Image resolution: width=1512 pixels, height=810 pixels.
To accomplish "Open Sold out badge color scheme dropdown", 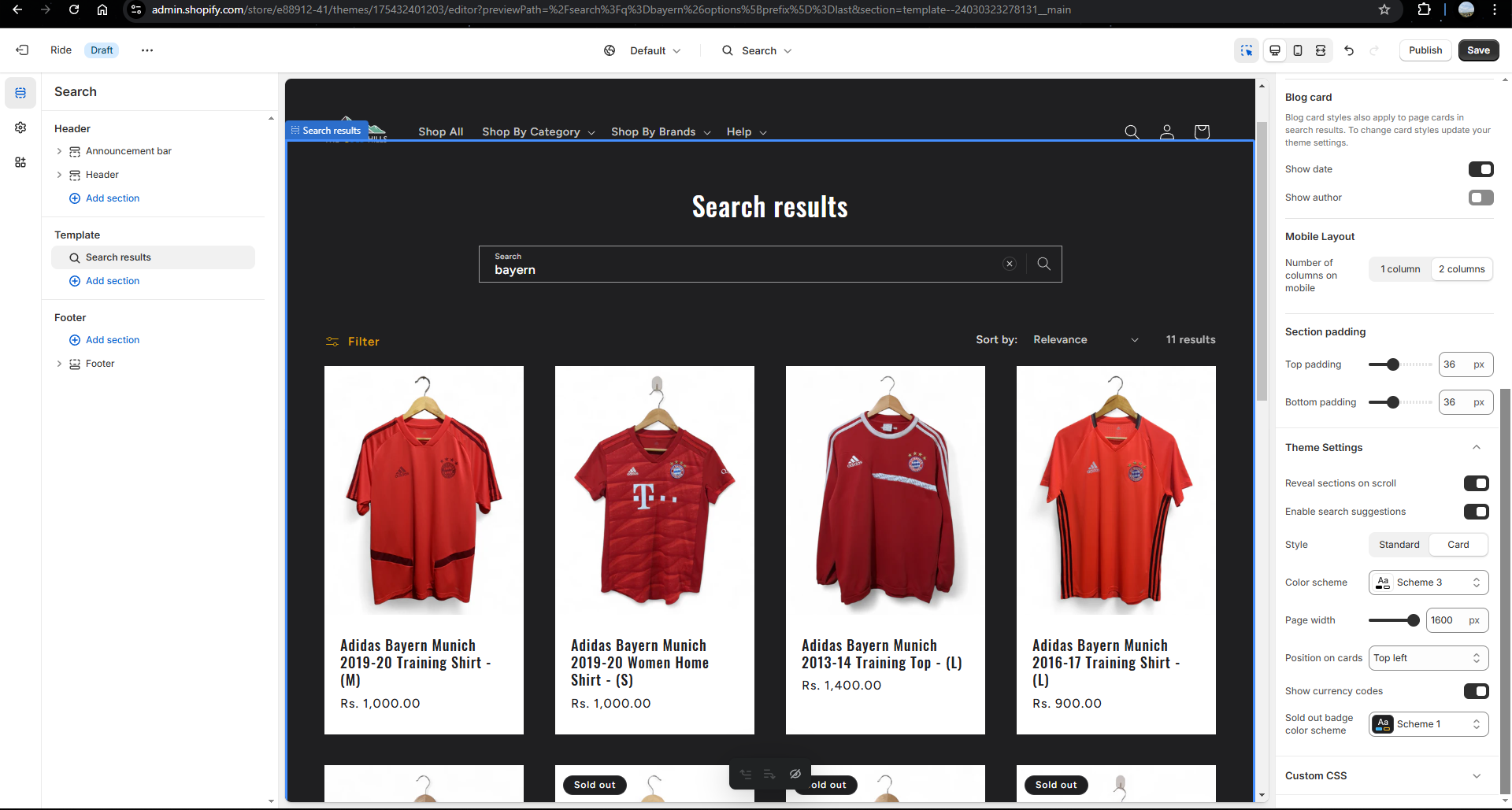I will coord(1429,724).
